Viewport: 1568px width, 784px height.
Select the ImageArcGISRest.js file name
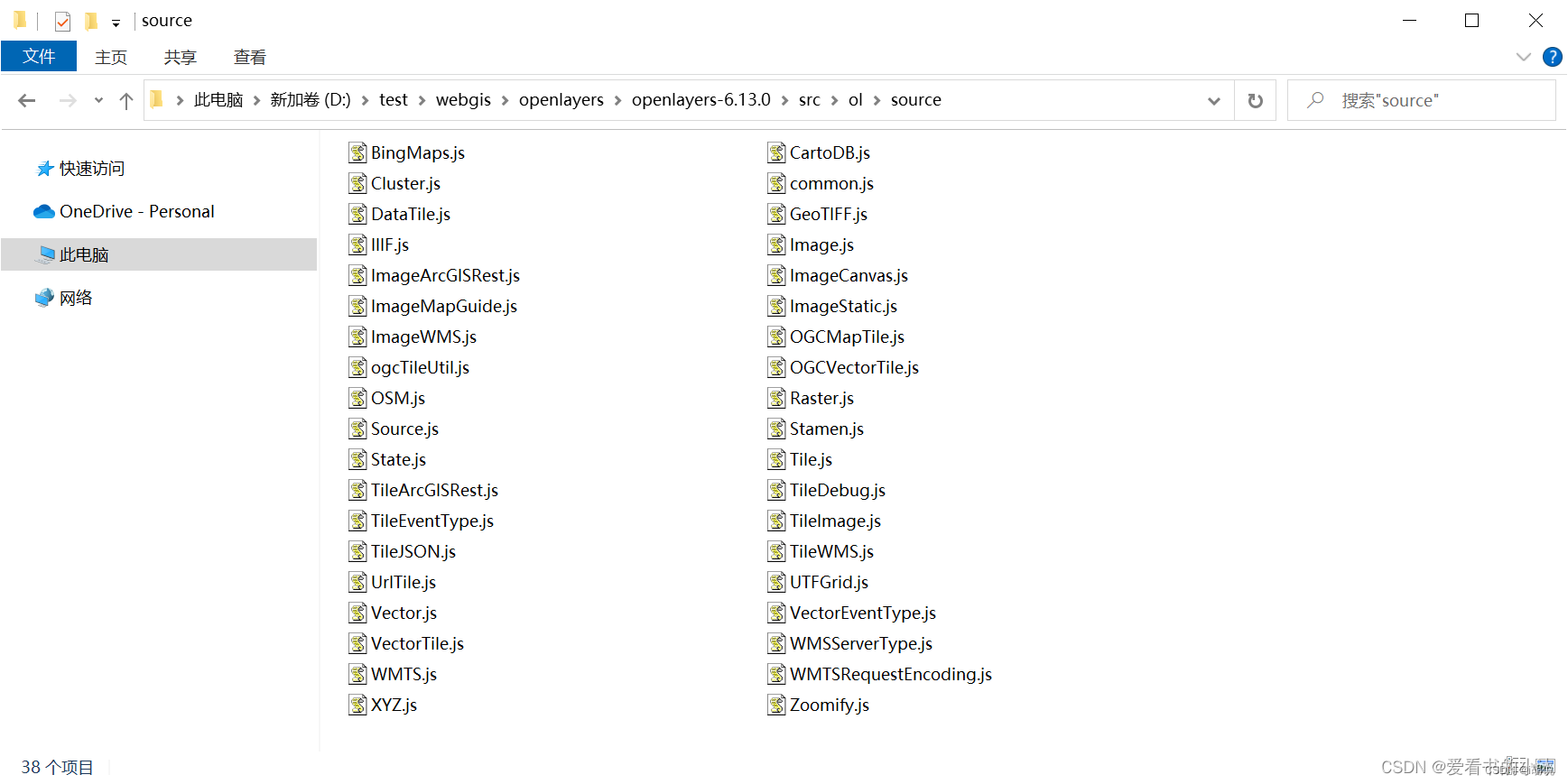click(x=445, y=276)
